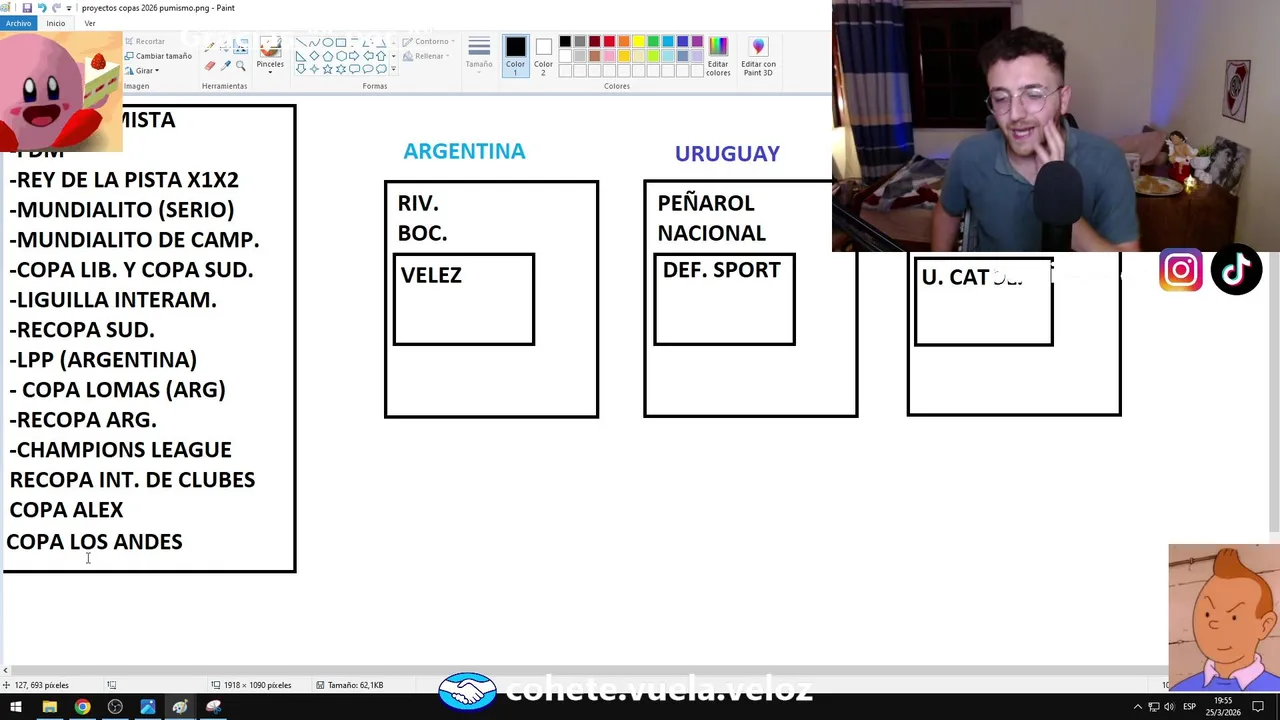Select Color 1 foreground box
The height and width of the screenshot is (720, 1280).
tap(515, 56)
